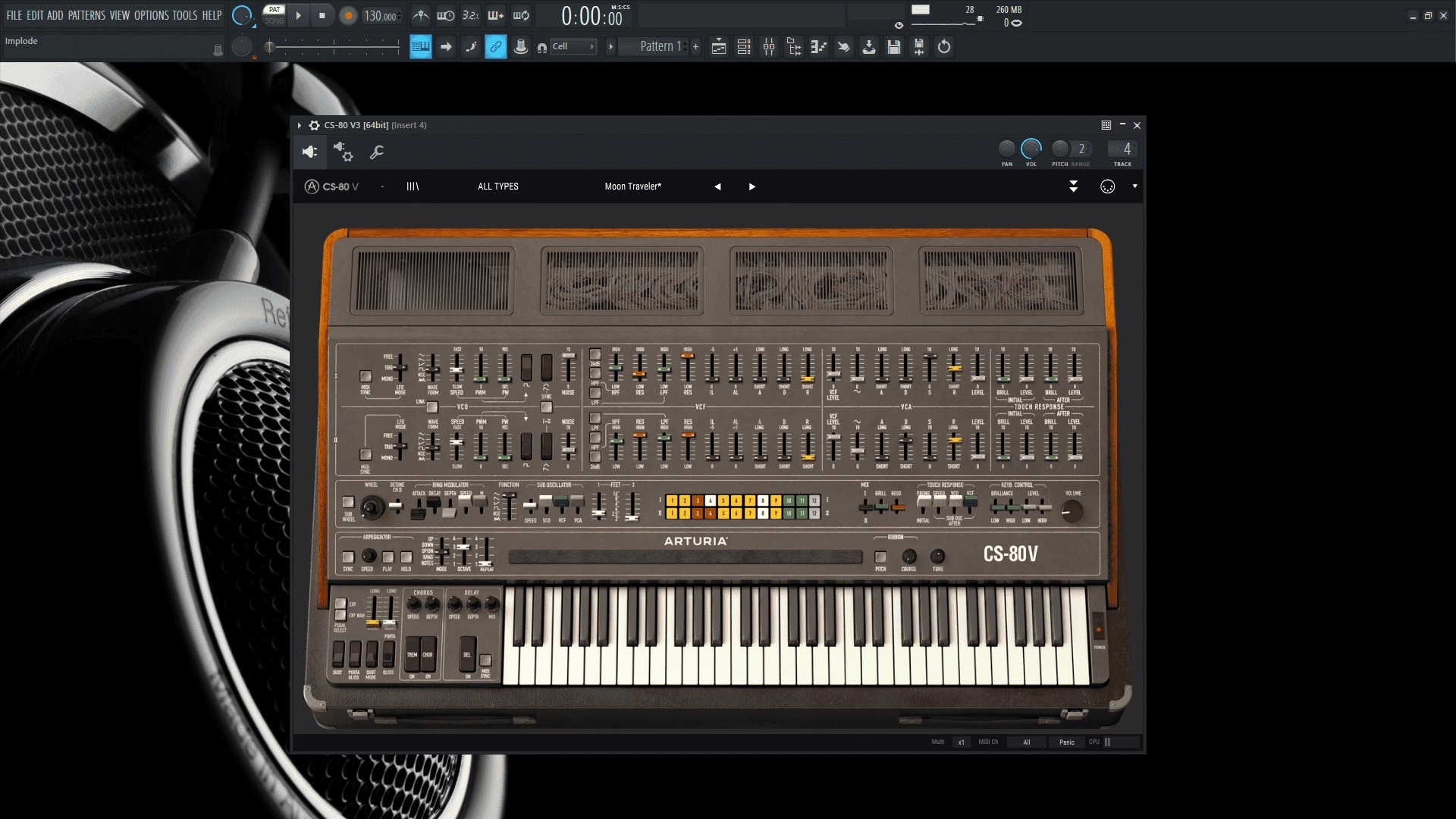The height and width of the screenshot is (819, 1456).
Task: Click the step-forward arrow toolbar icon
Action: coord(446,47)
